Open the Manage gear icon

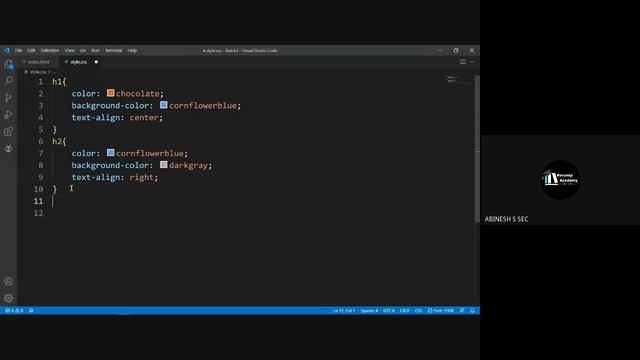pyautogui.click(x=9, y=298)
